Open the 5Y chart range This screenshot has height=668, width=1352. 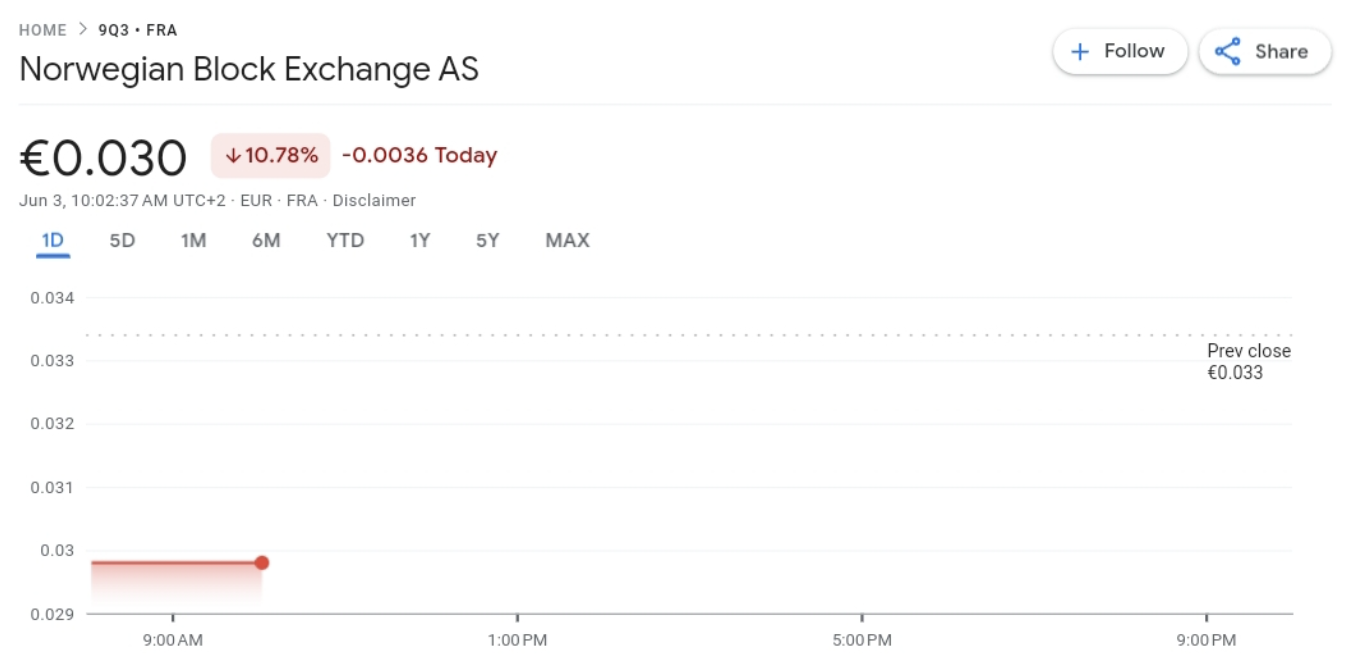pos(488,241)
